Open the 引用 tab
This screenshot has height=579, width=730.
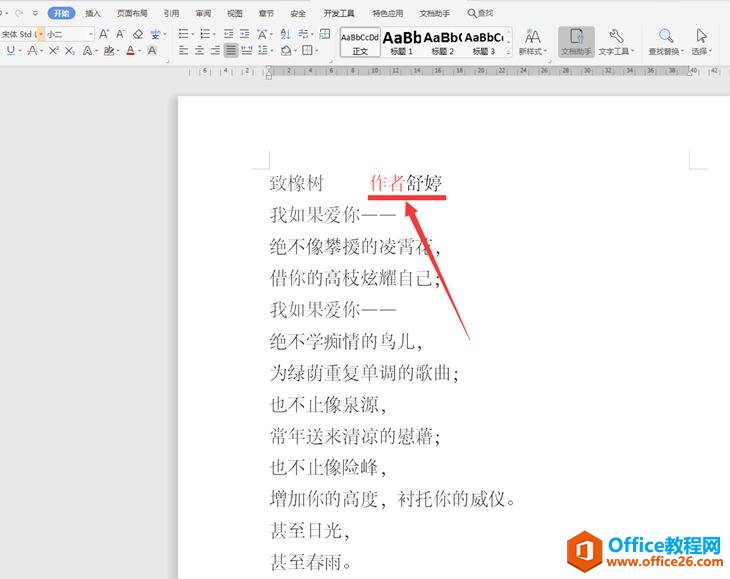pos(171,13)
